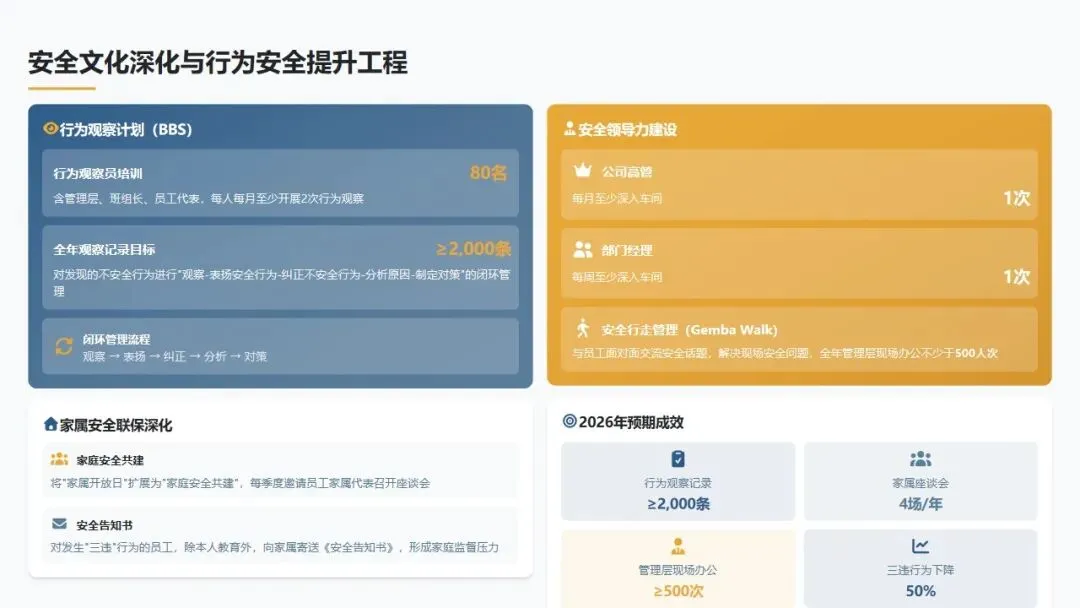The image size is (1080, 608).
Task: Click the 家属座谈会 label
Action: [x=920, y=483]
